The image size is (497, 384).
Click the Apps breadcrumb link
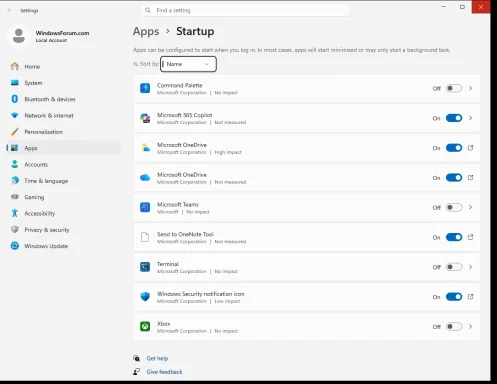click(146, 32)
